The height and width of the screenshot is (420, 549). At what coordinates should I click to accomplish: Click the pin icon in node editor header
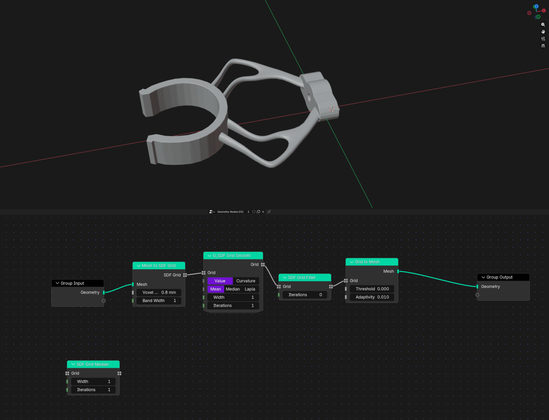269,212
